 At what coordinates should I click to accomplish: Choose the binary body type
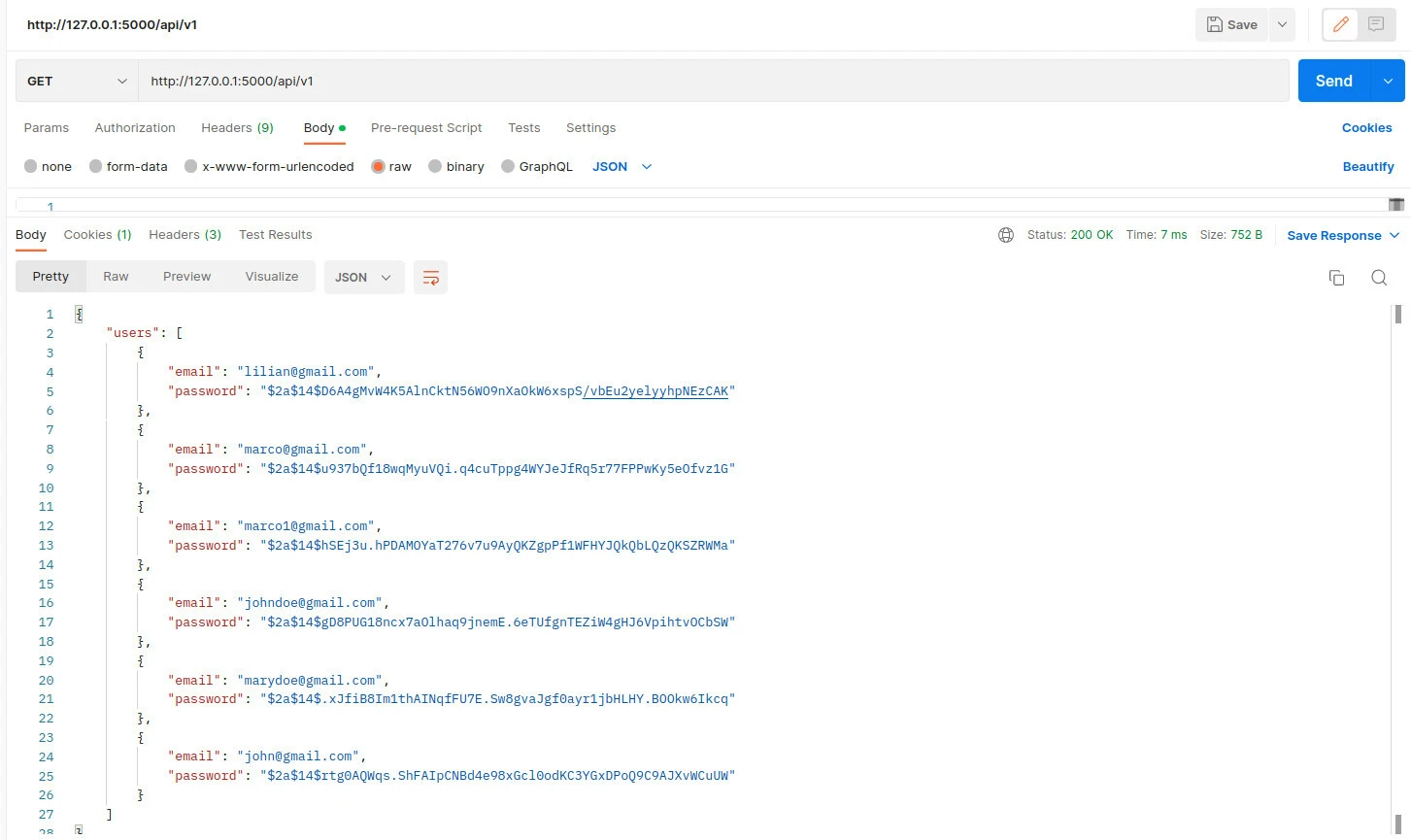pos(435,166)
